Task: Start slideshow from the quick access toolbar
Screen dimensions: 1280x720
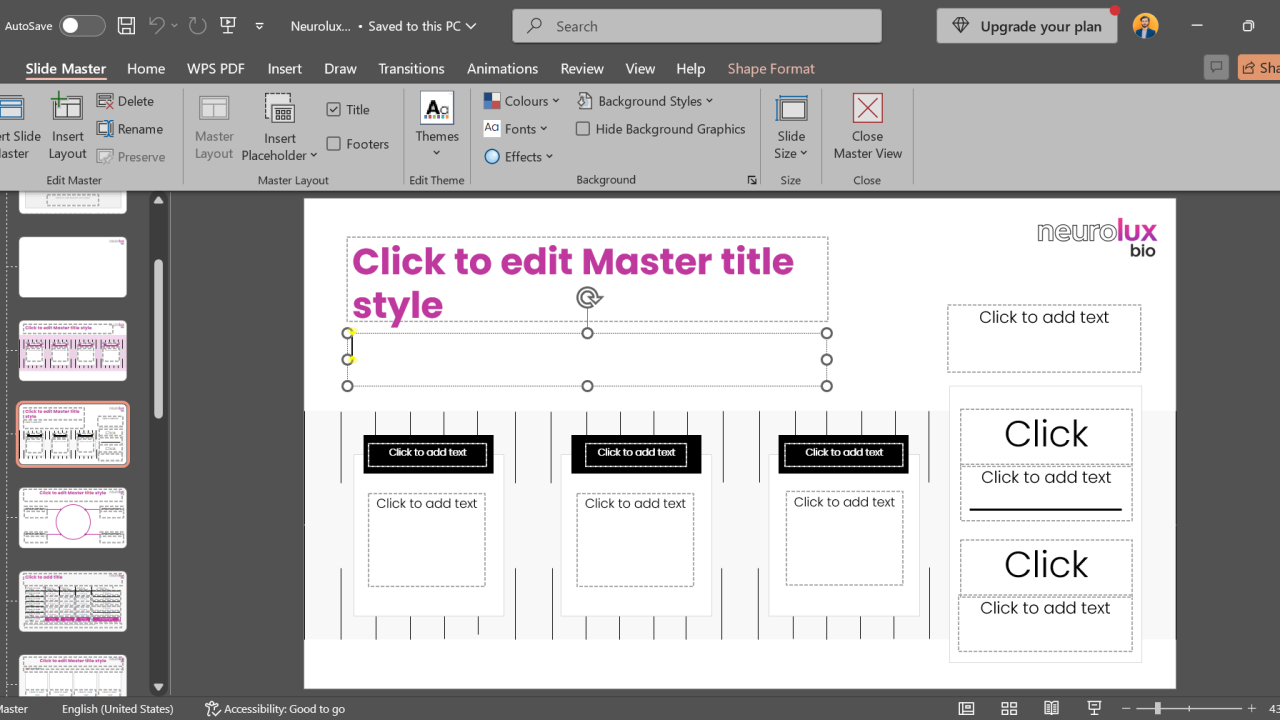Action: click(228, 26)
